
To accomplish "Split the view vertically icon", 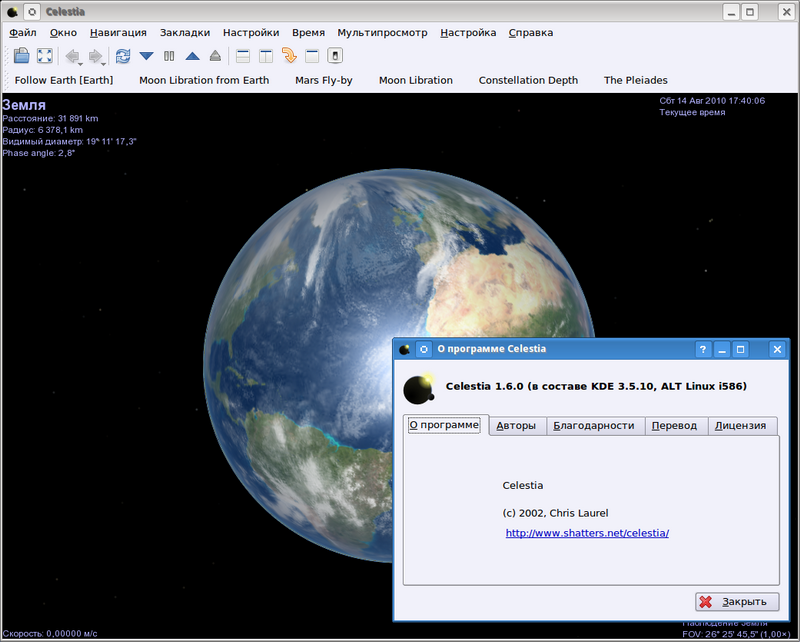I will pyautogui.click(x=266, y=56).
